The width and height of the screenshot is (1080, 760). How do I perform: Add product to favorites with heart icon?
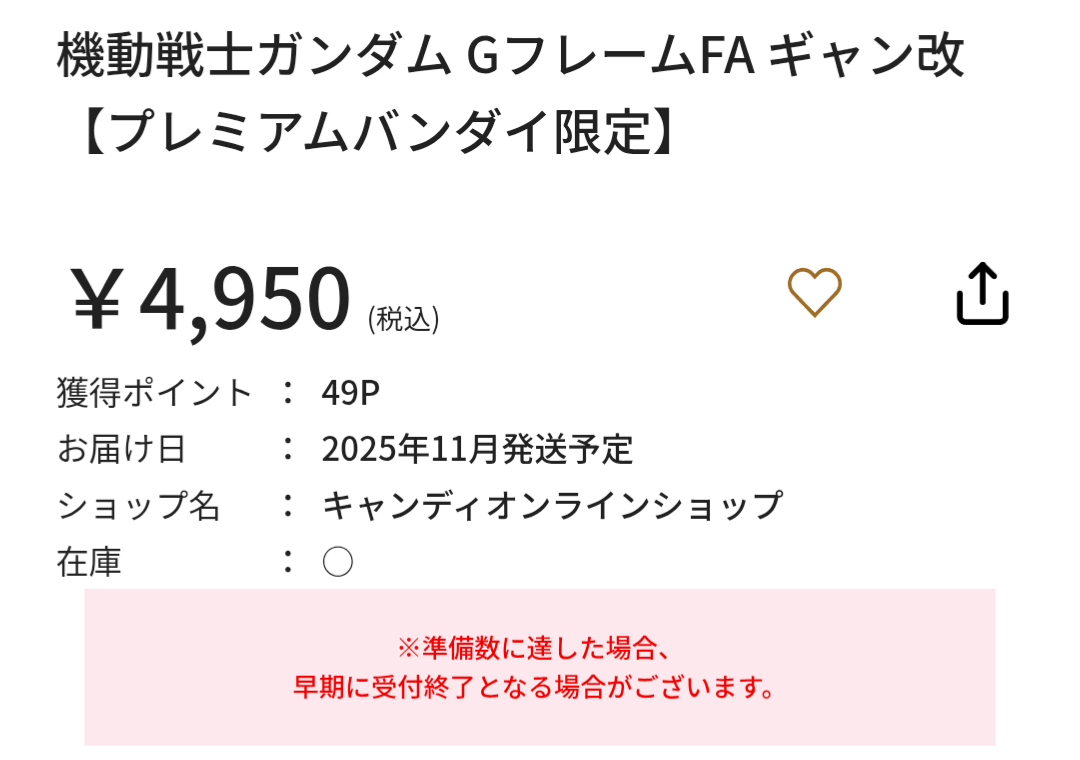[x=814, y=292]
